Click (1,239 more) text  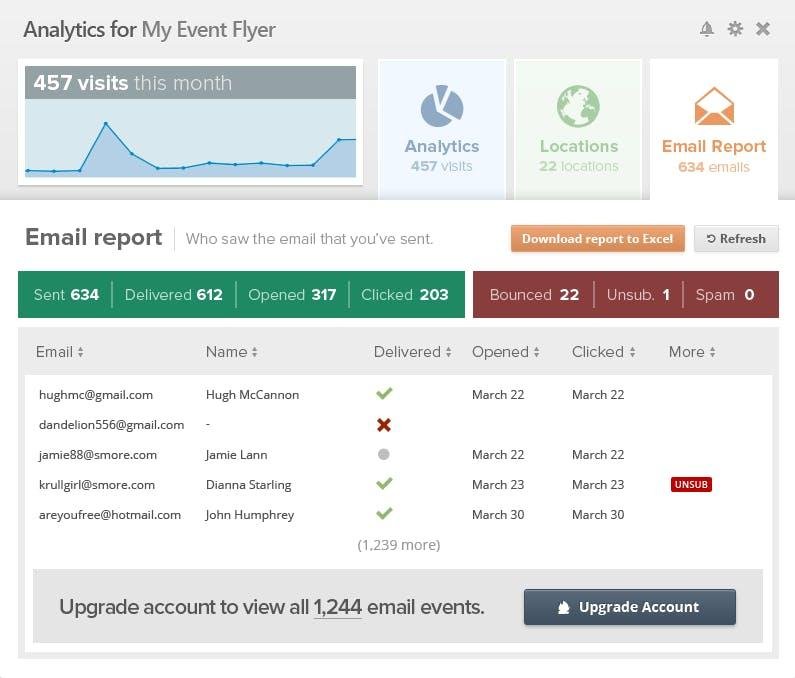point(399,545)
